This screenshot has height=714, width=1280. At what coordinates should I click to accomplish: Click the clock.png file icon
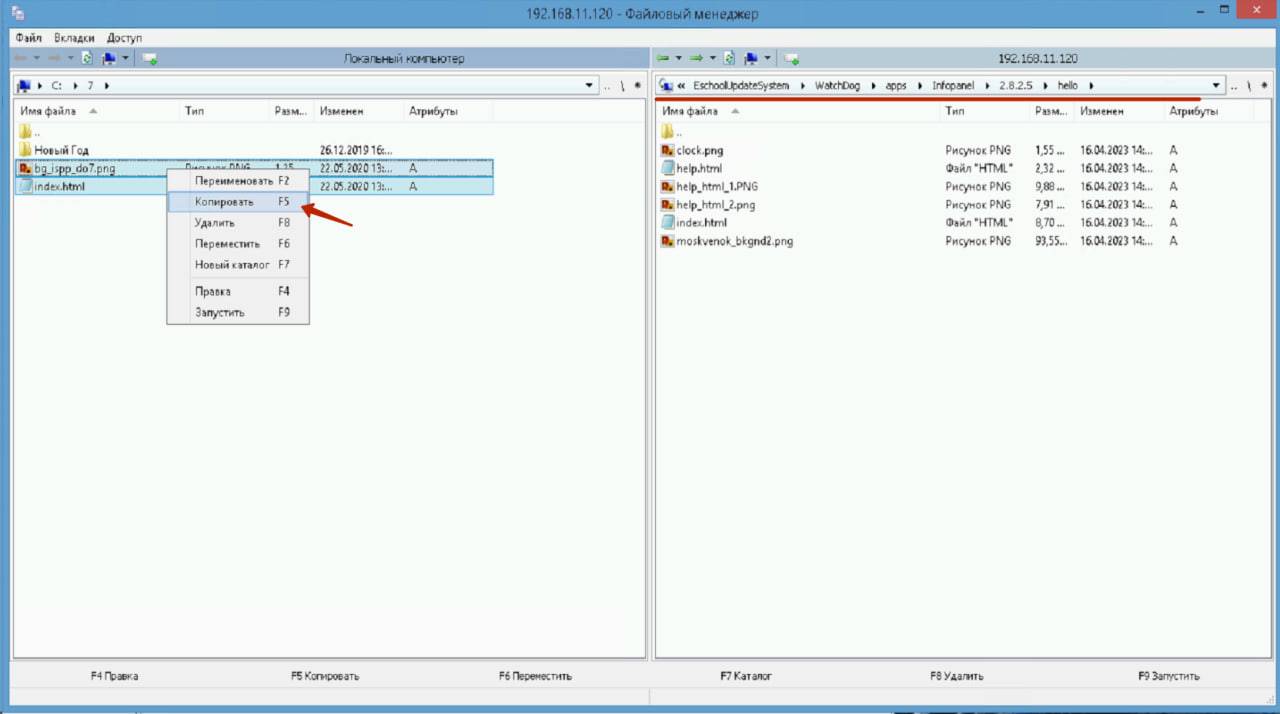click(x=668, y=150)
